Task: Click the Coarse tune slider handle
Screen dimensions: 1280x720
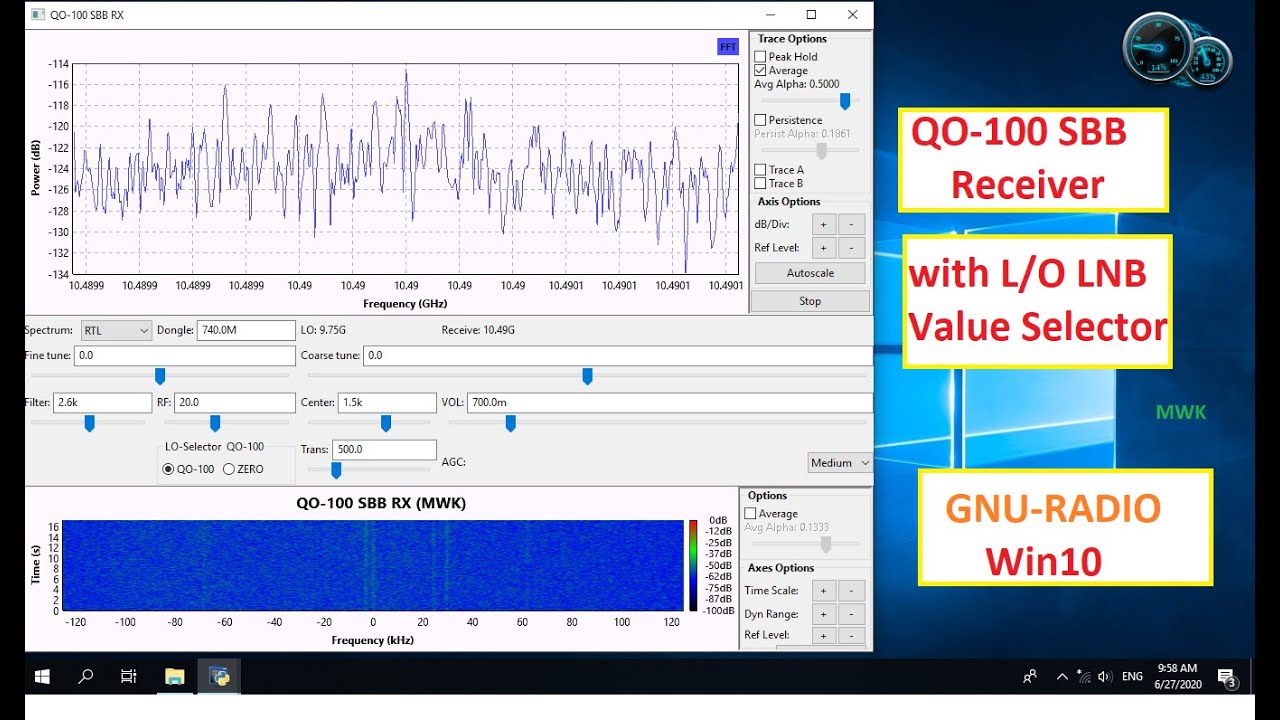Action: click(587, 376)
